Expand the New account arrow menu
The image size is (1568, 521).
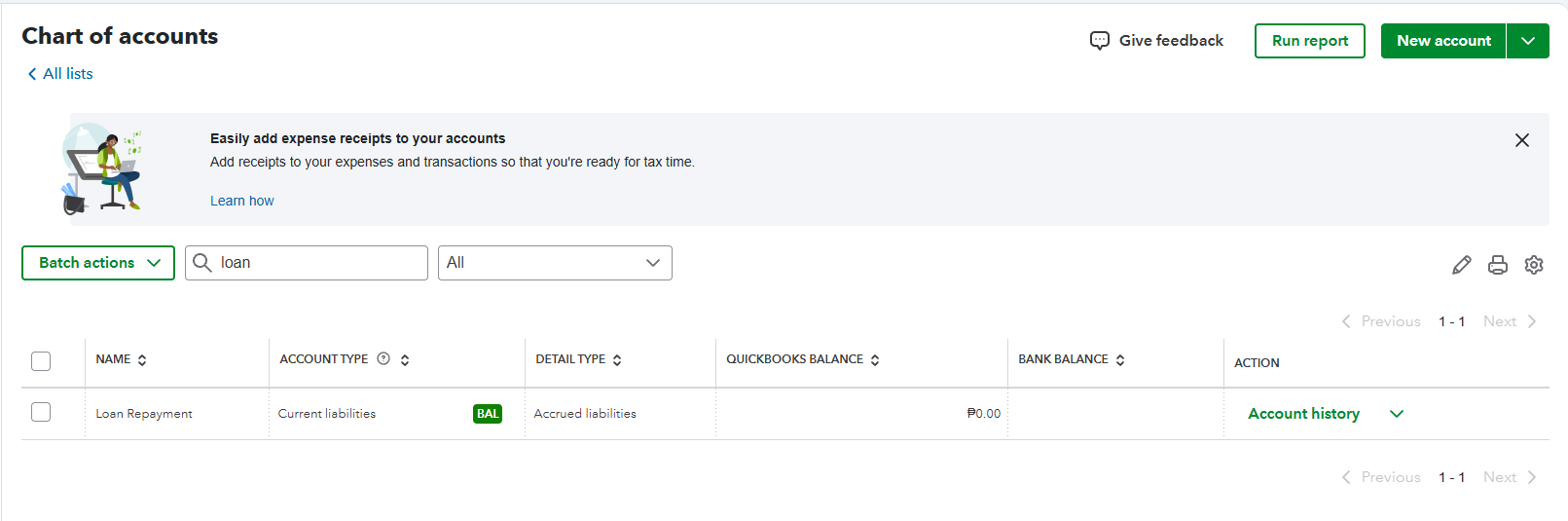pos(1528,41)
